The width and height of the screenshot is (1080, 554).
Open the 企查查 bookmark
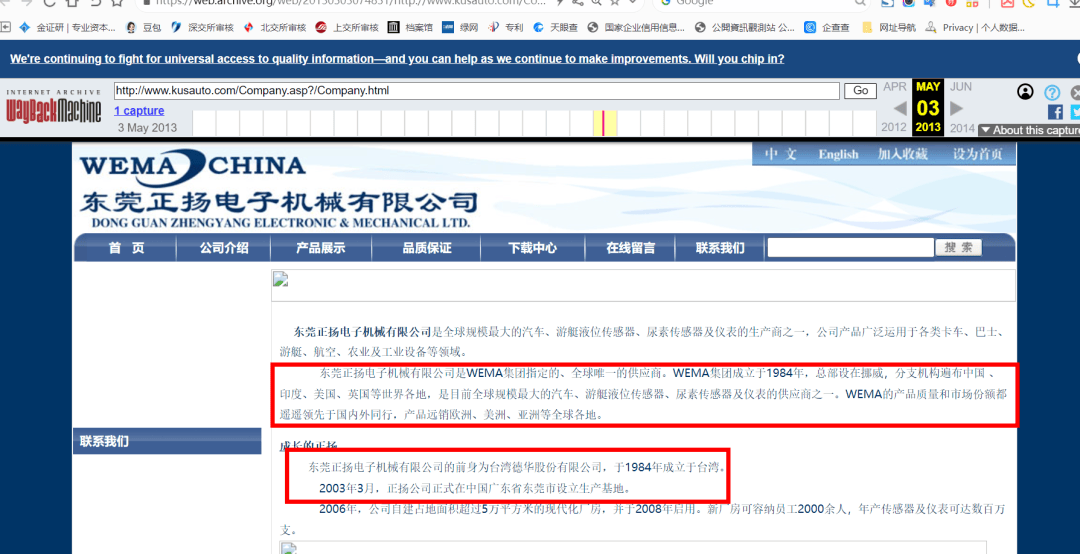point(827,28)
